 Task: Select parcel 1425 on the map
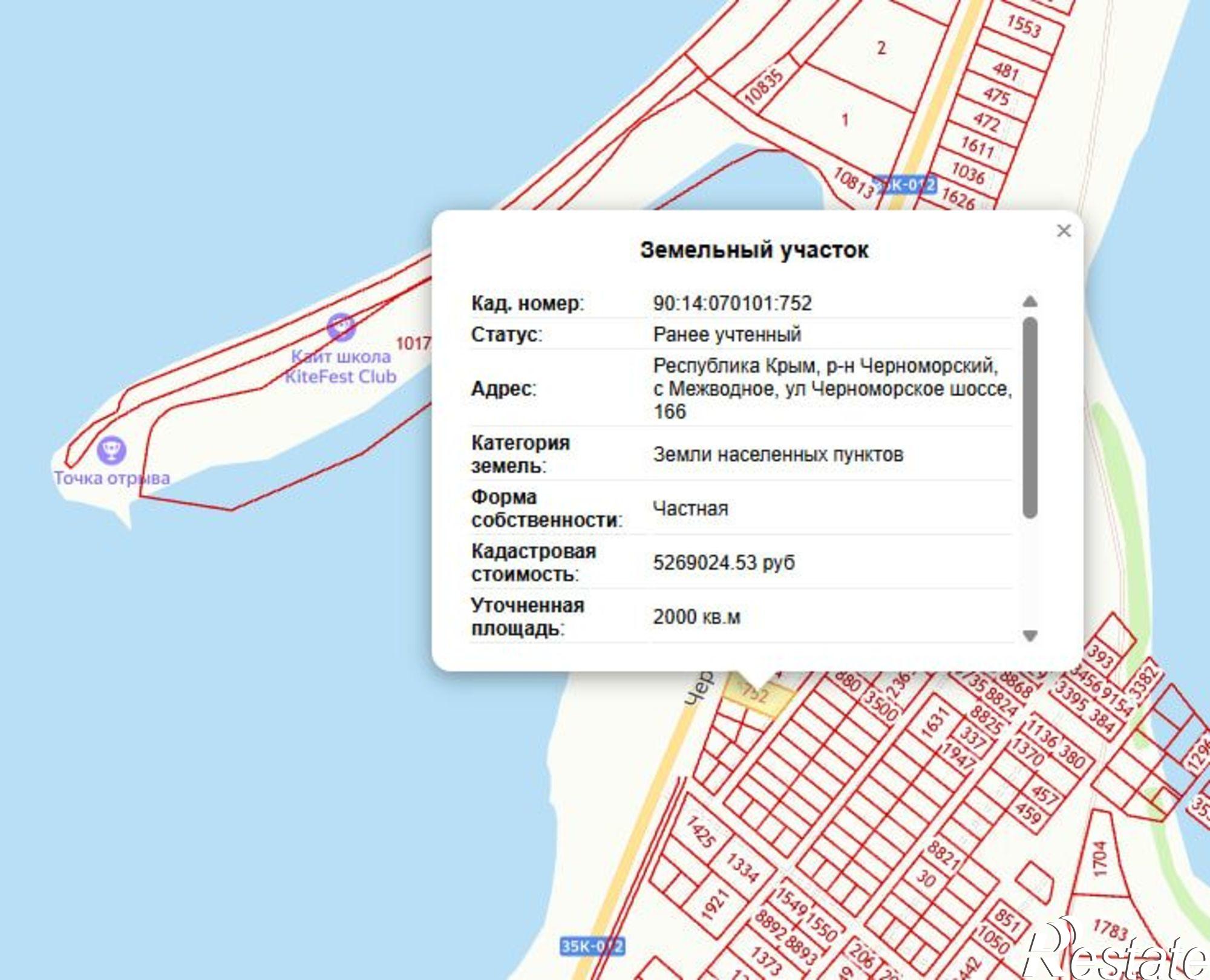pyautogui.click(x=701, y=832)
